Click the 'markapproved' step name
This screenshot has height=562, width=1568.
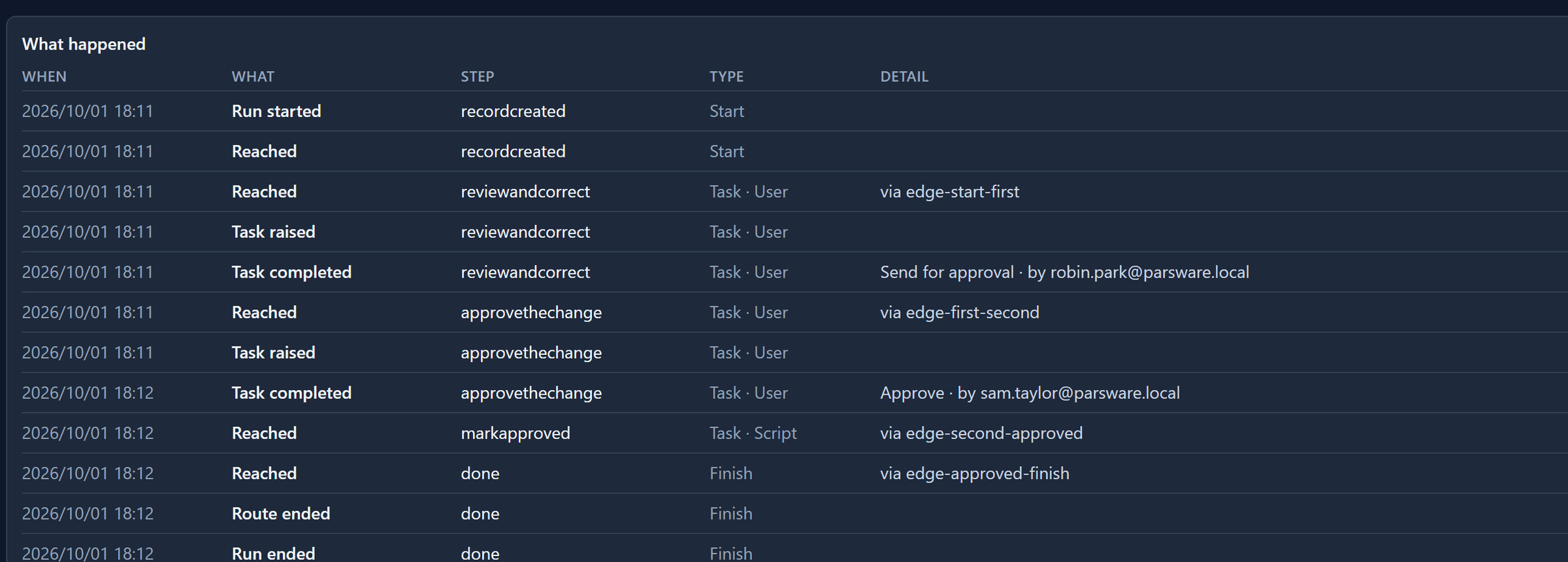(x=515, y=433)
